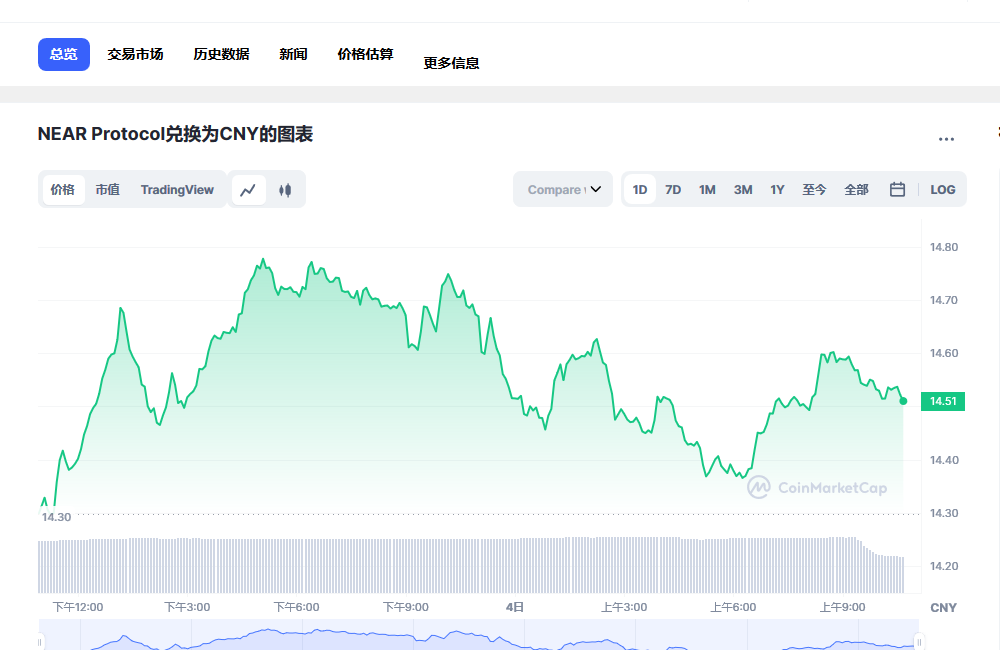This screenshot has height=650, width=1000.
Task: Expand the Compare dropdown
Action: (563, 189)
